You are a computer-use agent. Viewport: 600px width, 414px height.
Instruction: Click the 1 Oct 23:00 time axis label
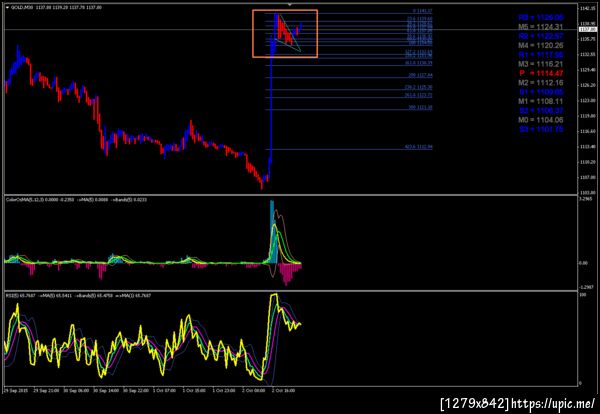(225, 391)
